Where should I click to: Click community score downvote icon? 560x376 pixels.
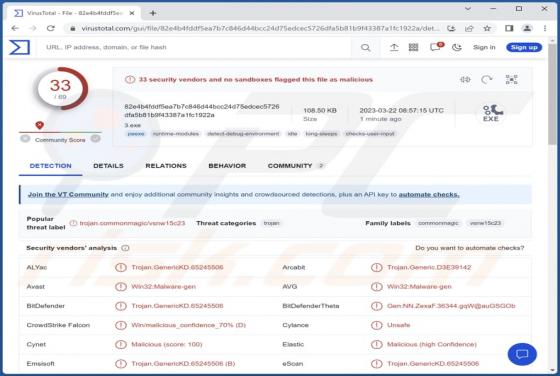point(25,139)
